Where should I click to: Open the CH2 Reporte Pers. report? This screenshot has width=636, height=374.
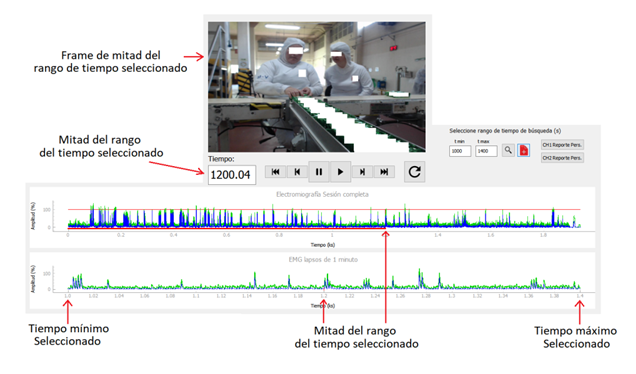click(562, 158)
